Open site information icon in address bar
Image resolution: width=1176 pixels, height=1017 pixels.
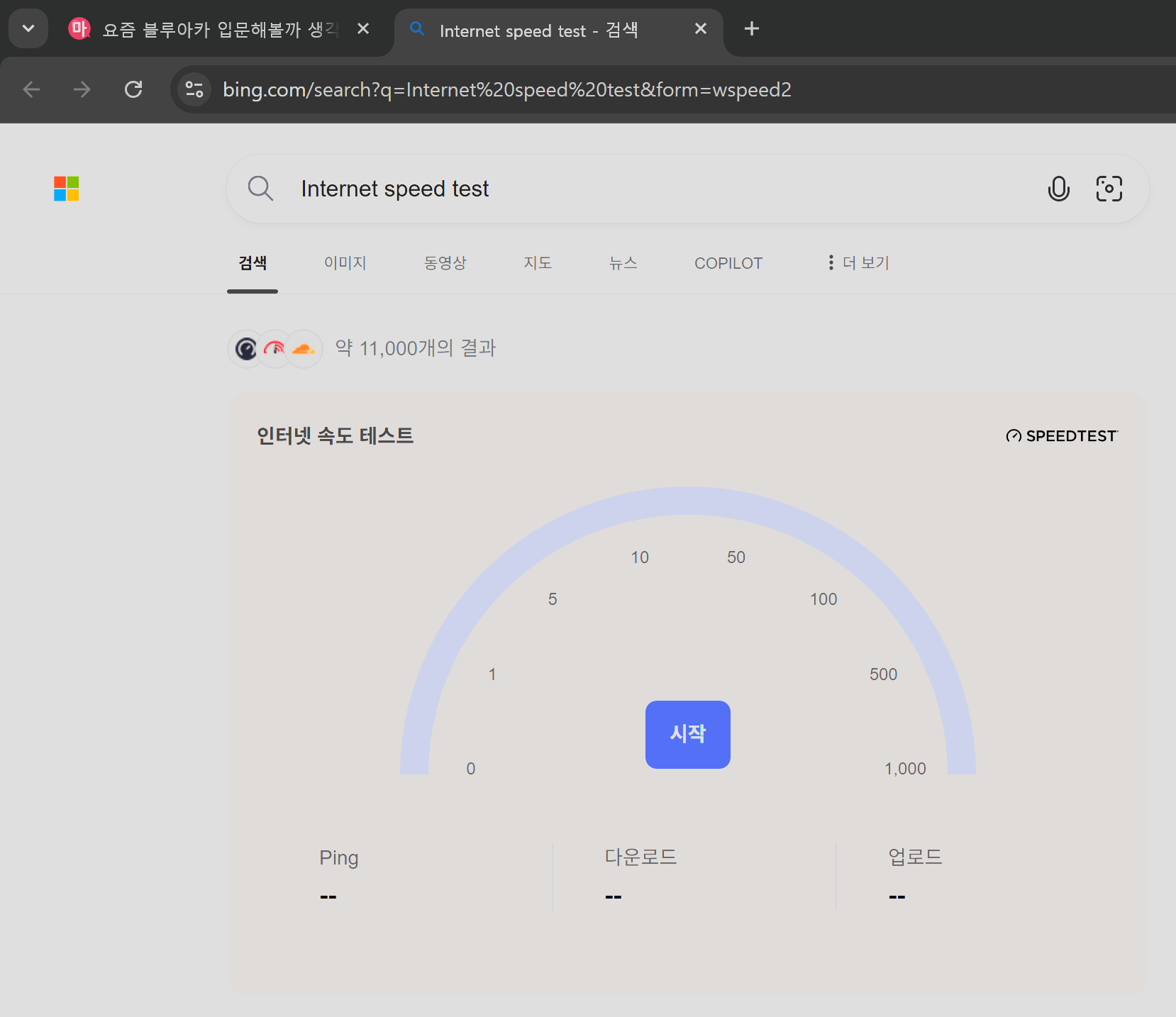coord(194,89)
